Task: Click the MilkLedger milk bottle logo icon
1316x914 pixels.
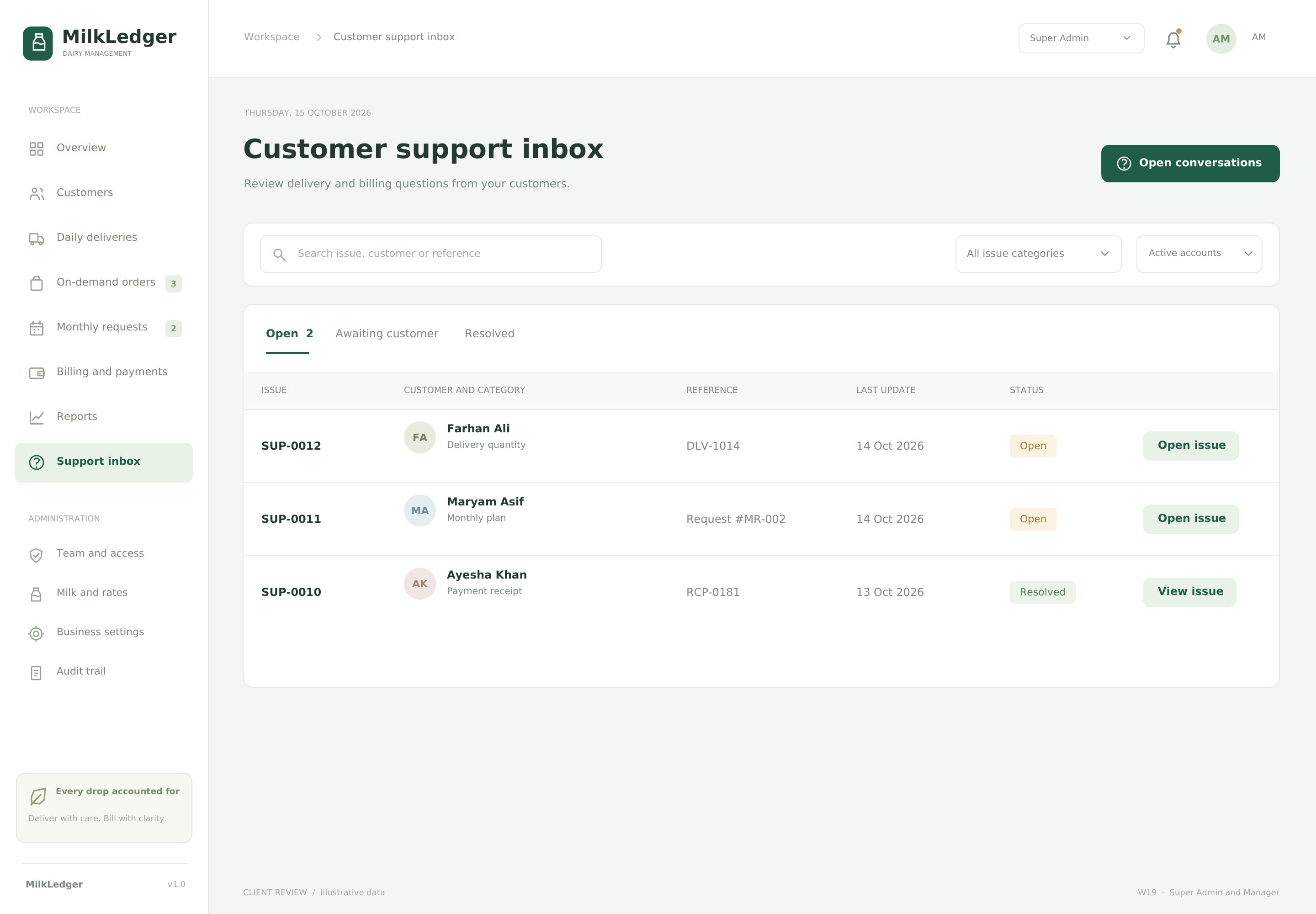Action: click(38, 43)
